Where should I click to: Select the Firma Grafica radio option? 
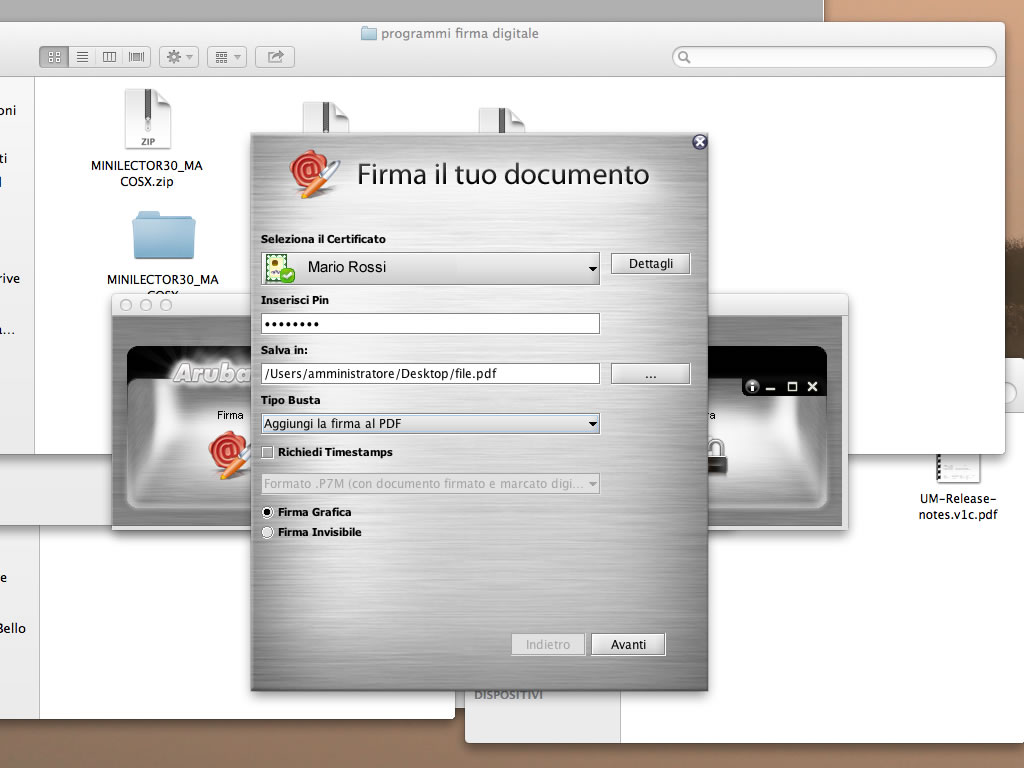click(267, 512)
